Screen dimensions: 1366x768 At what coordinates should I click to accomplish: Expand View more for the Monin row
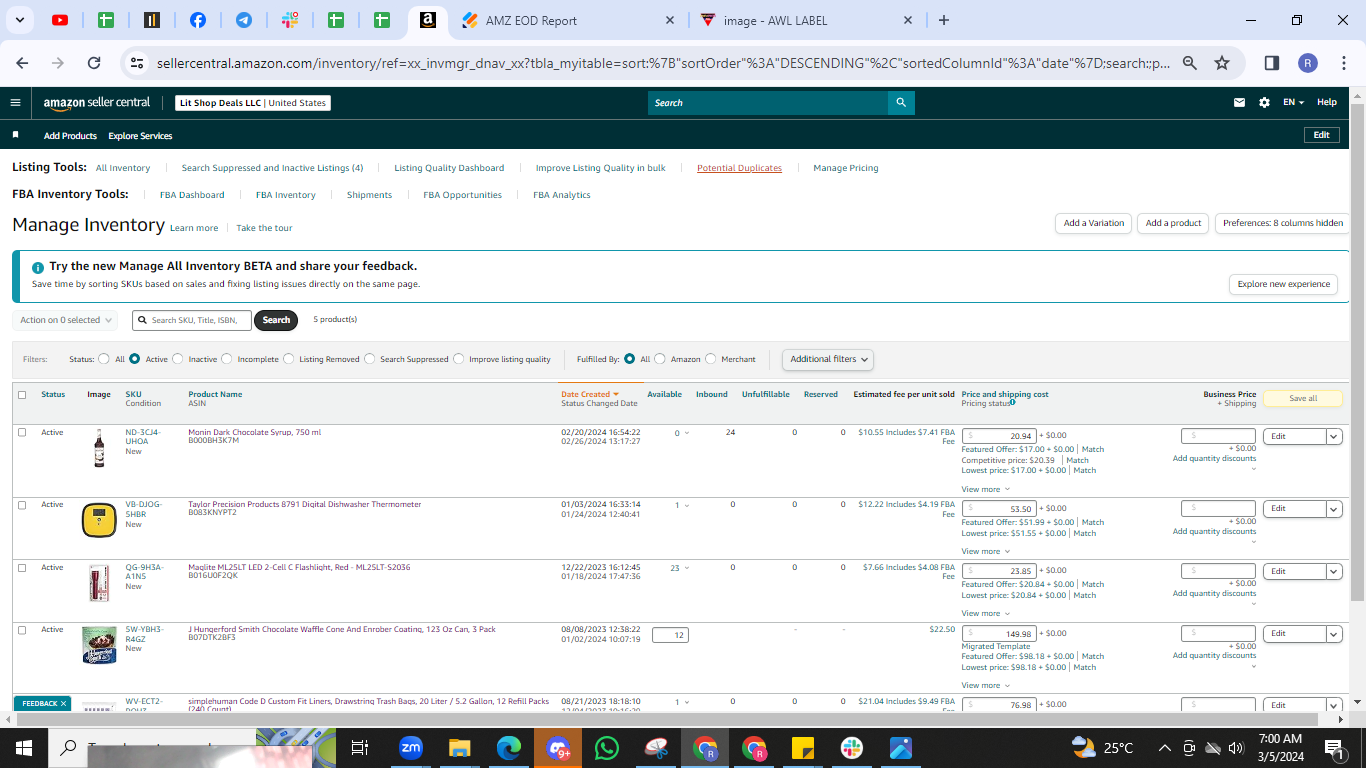click(x=985, y=489)
